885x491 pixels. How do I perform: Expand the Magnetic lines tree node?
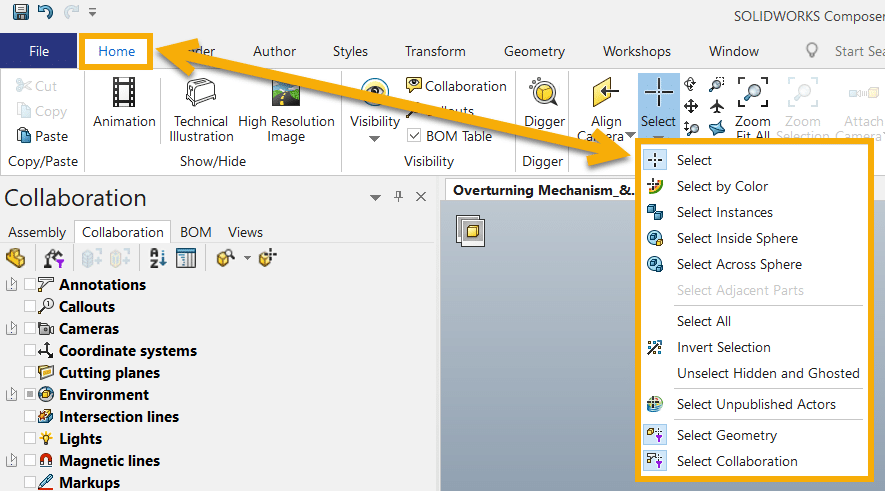coord(11,461)
